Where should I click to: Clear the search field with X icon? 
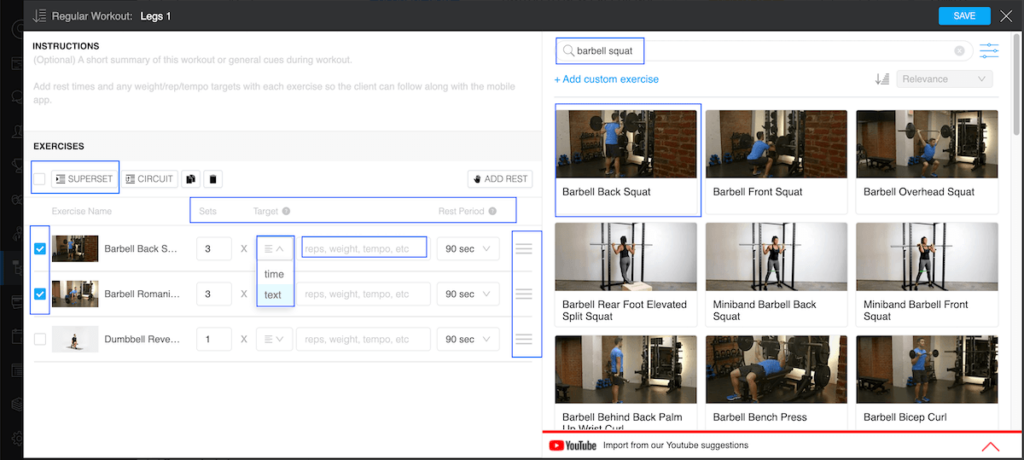[x=959, y=50]
